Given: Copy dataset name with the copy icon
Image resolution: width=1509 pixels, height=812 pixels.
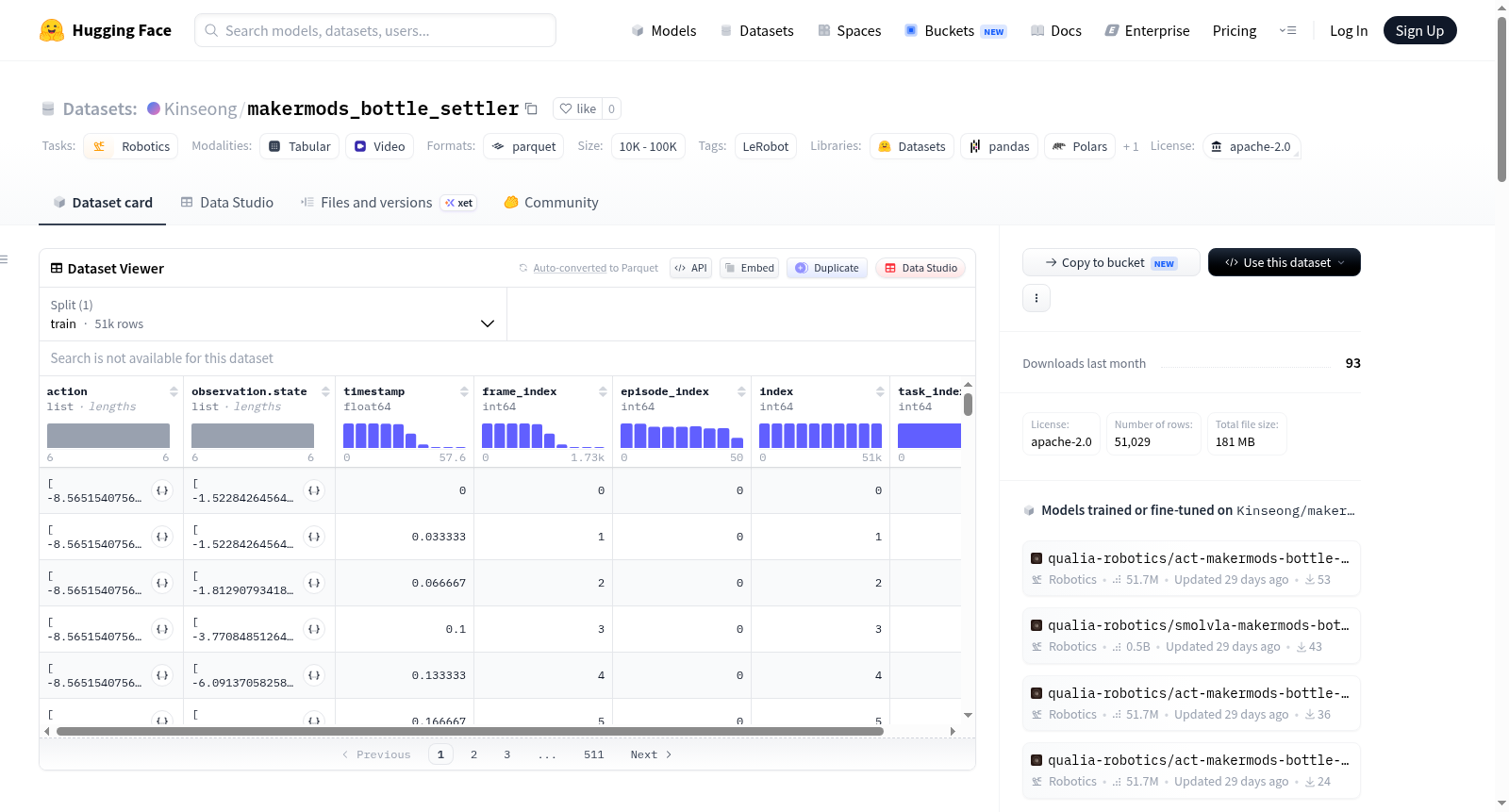Looking at the screenshot, I should [532, 108].
